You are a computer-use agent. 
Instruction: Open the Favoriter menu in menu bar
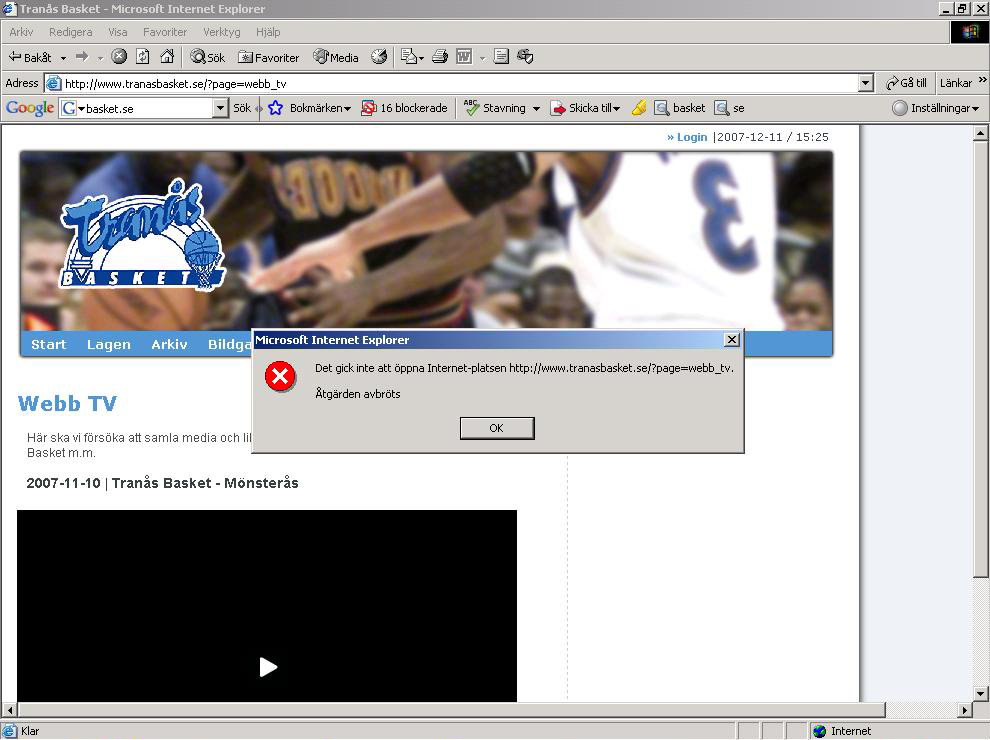pyautogui.click(x=165, y=32)
